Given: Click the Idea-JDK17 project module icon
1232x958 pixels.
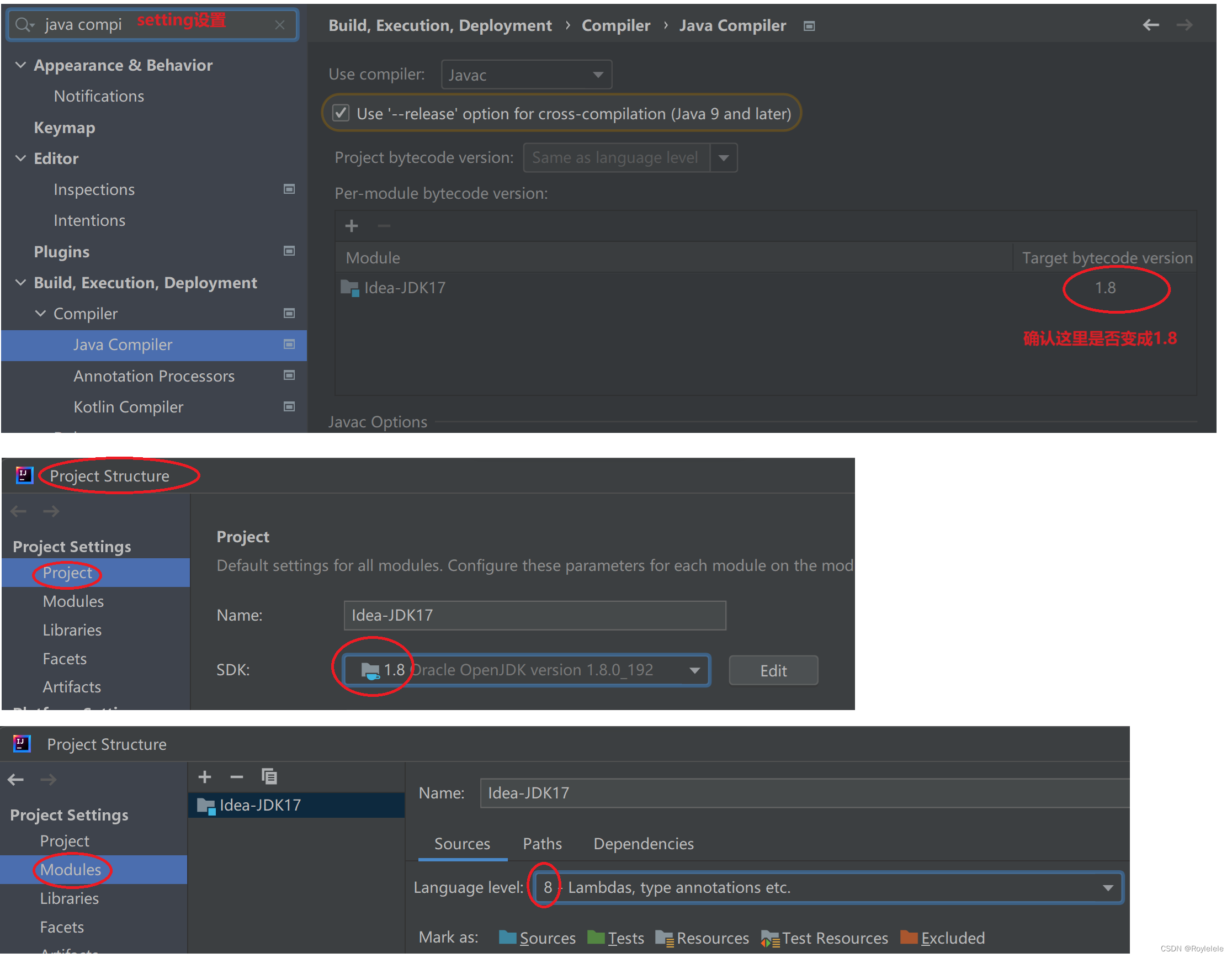Looking at the screenshot, I should tap(207, 805).
